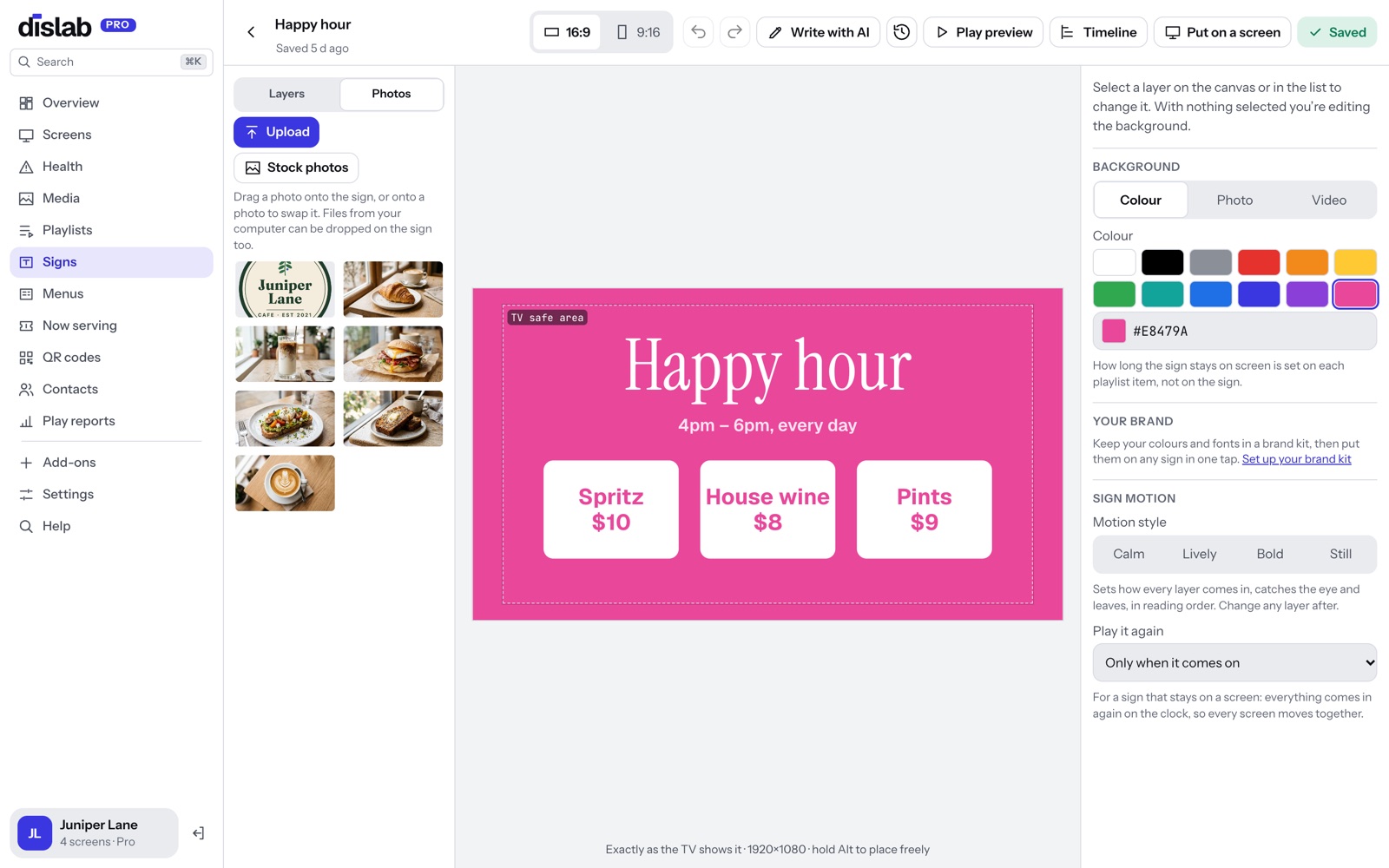
Task: Open Health in the sidebar
Action: 111,167
